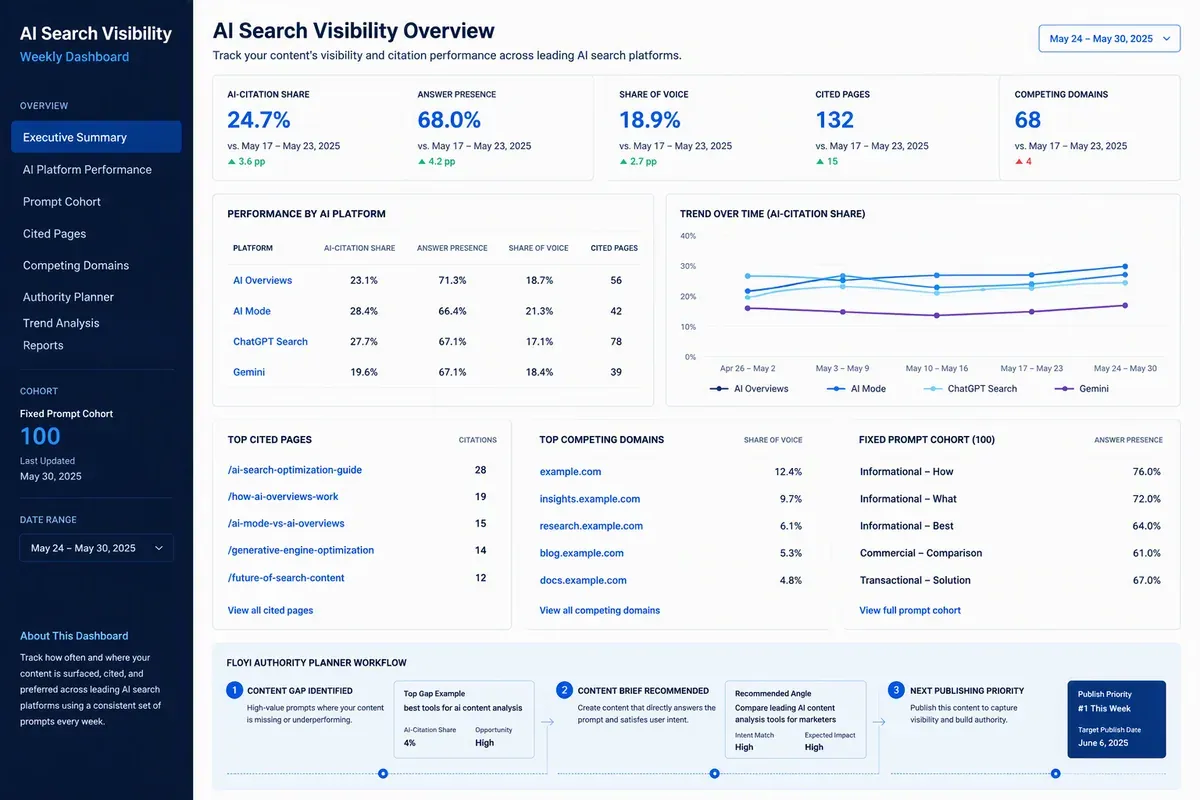Click the AI Mode platform link
This screenshot has height=800, width=1200.
252,311
